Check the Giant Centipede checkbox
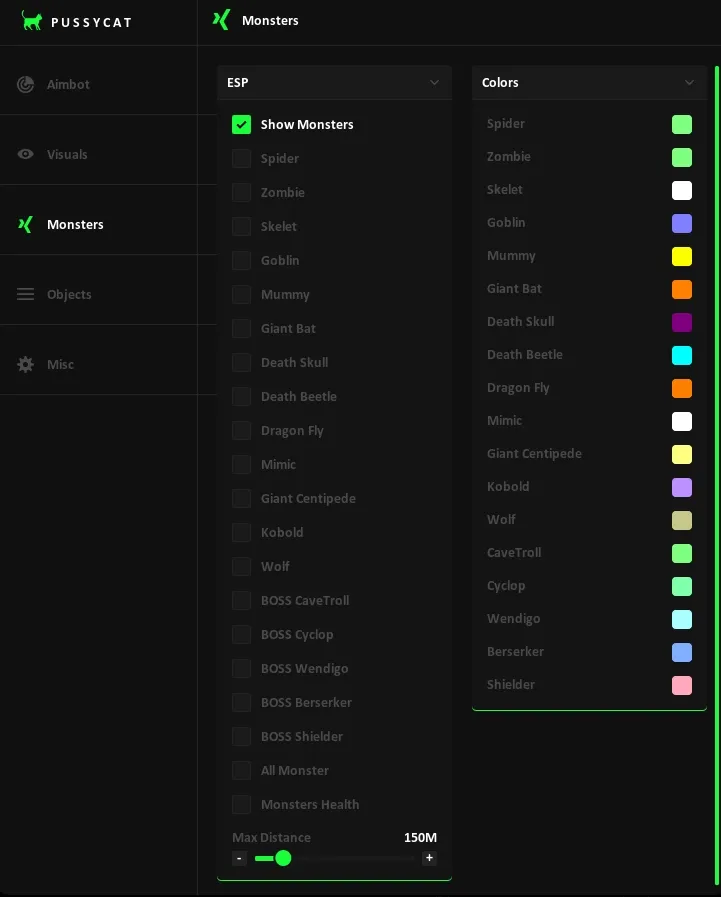The width and height of the screenshot is (721, 897). point(241,499)
